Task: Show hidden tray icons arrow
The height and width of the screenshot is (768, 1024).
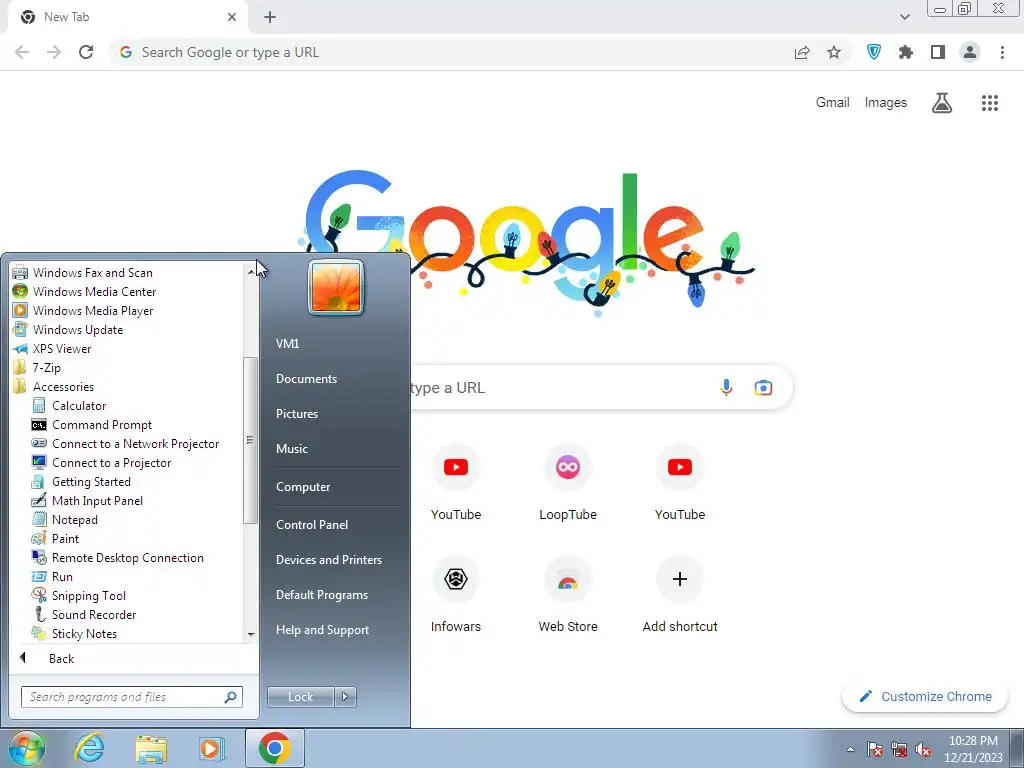Action: 850,750
